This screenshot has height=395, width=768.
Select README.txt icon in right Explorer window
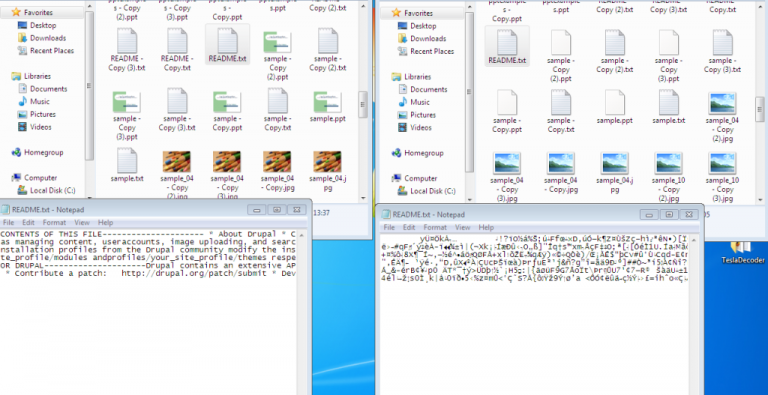pyautogui.click(x=507, y=47)
